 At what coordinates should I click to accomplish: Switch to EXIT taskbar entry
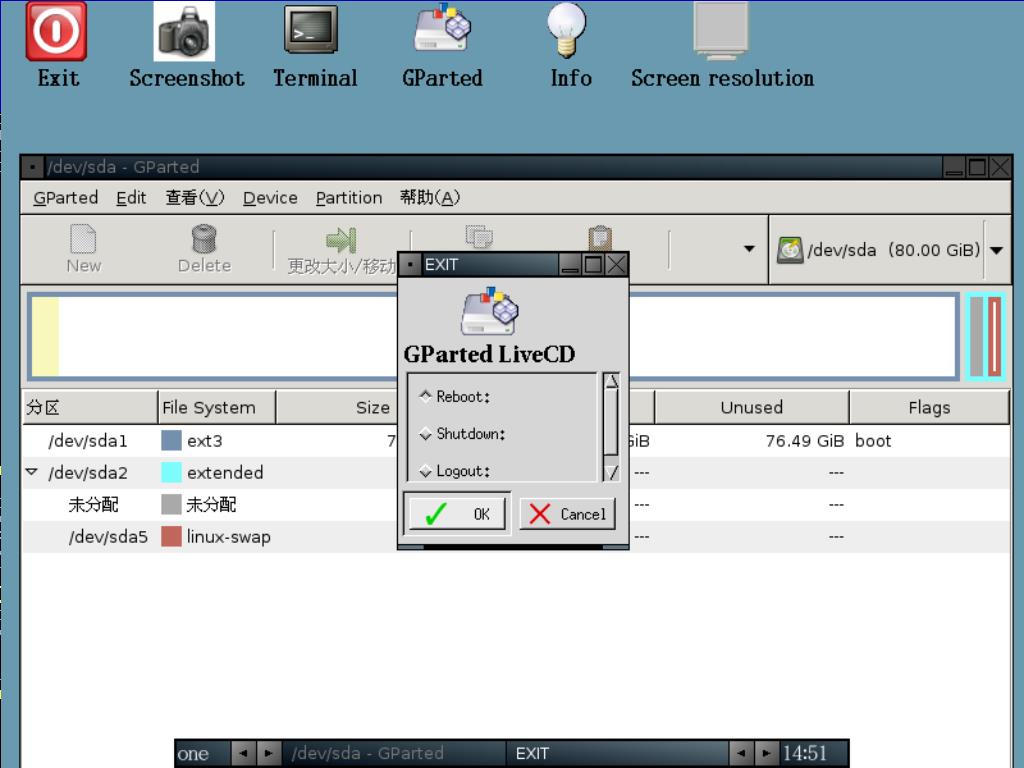pos(616,753)
